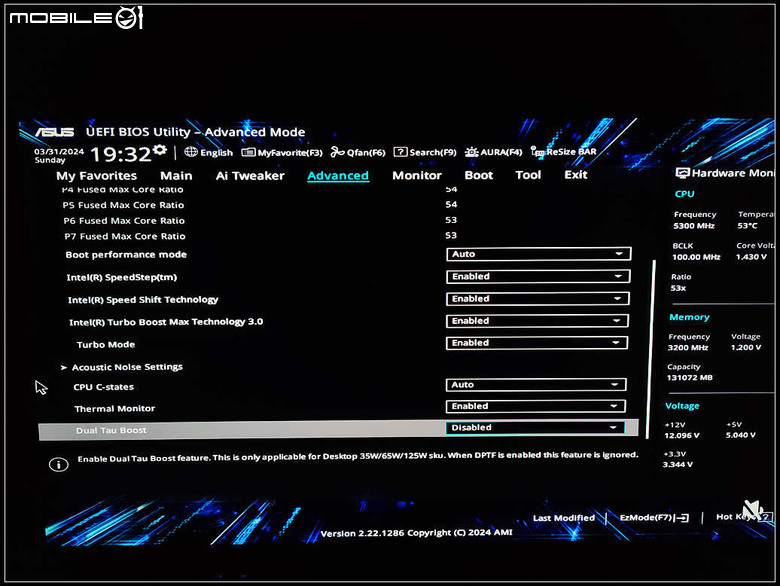Screen dimensions: 780x586
Task: Open Intel Speed Shift Technology dropdown
Action: (538, 298)
